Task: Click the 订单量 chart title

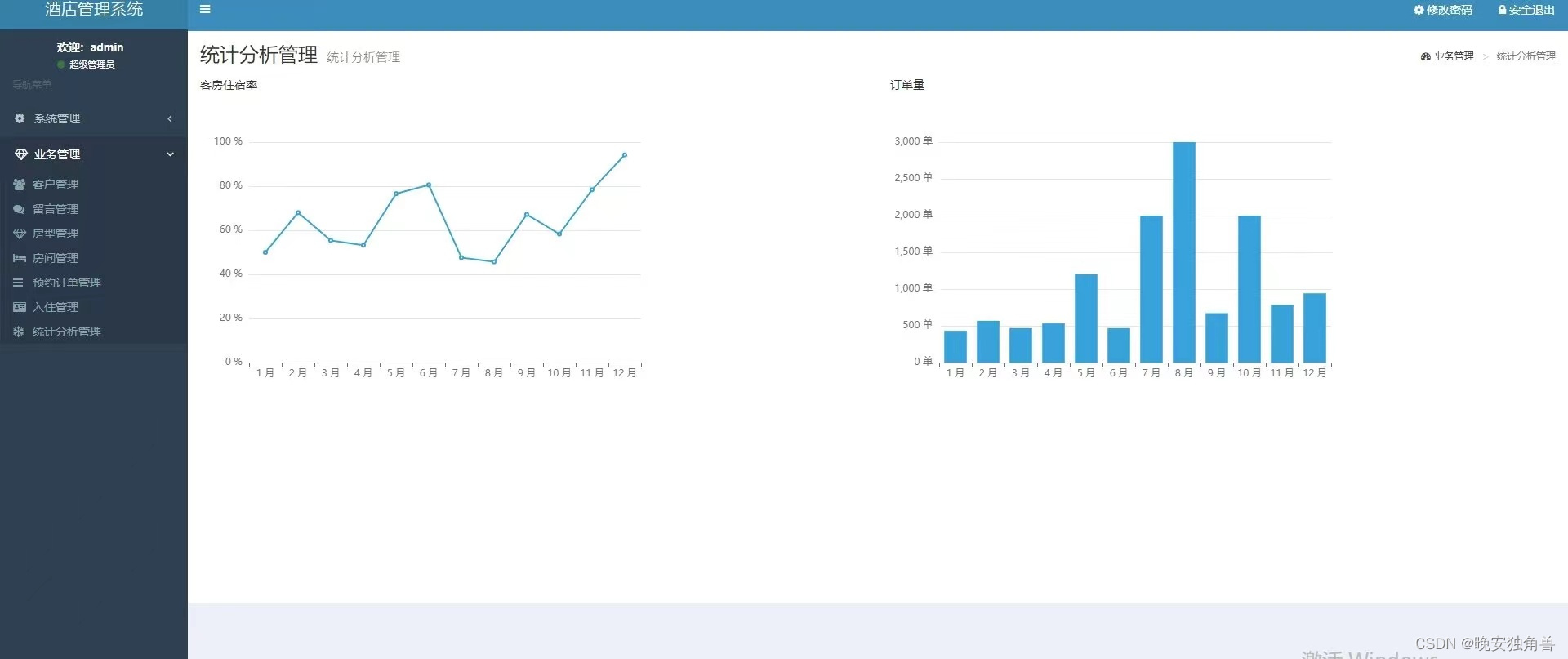Action: [907, 85]
